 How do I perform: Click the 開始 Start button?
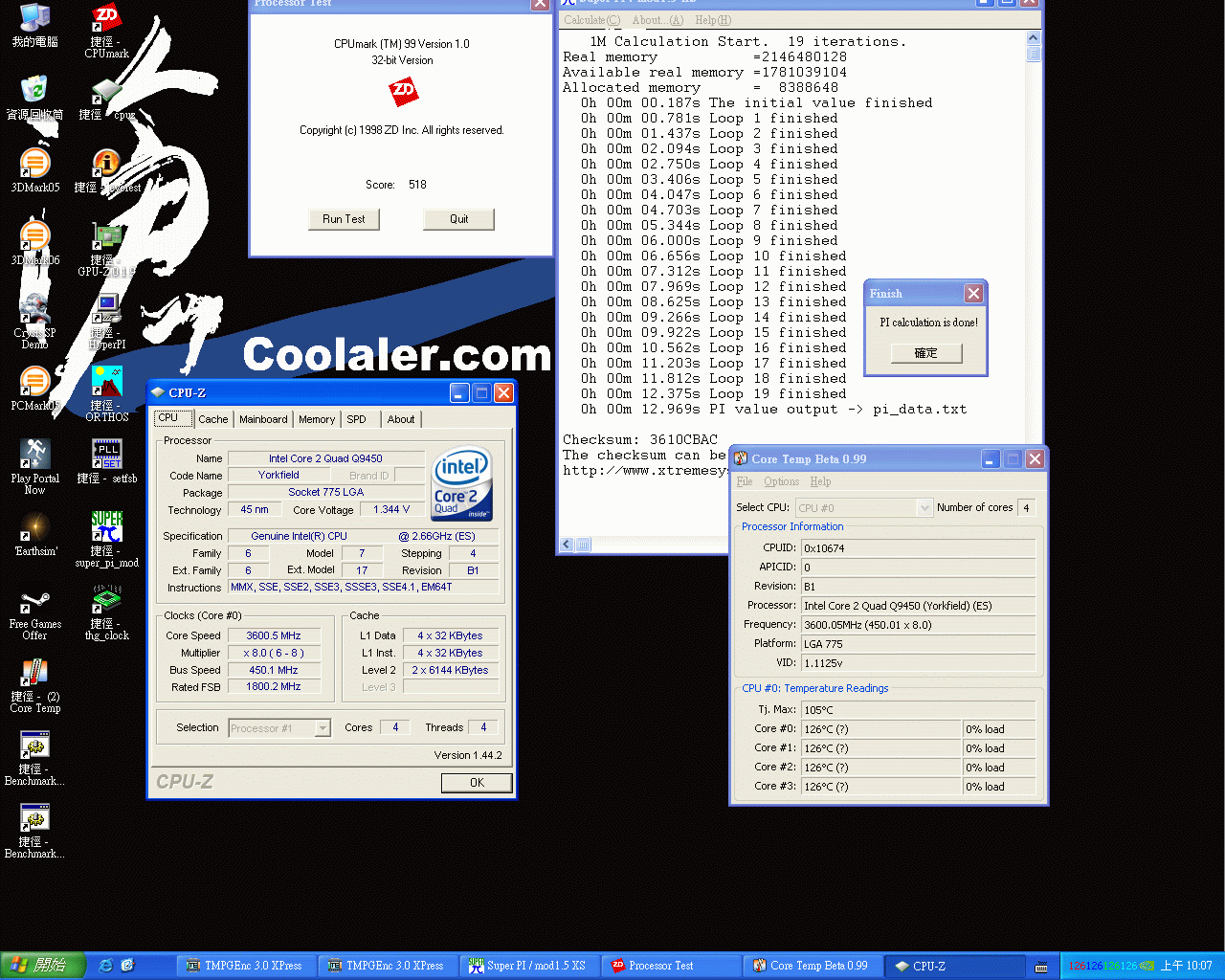click(43, 966)
